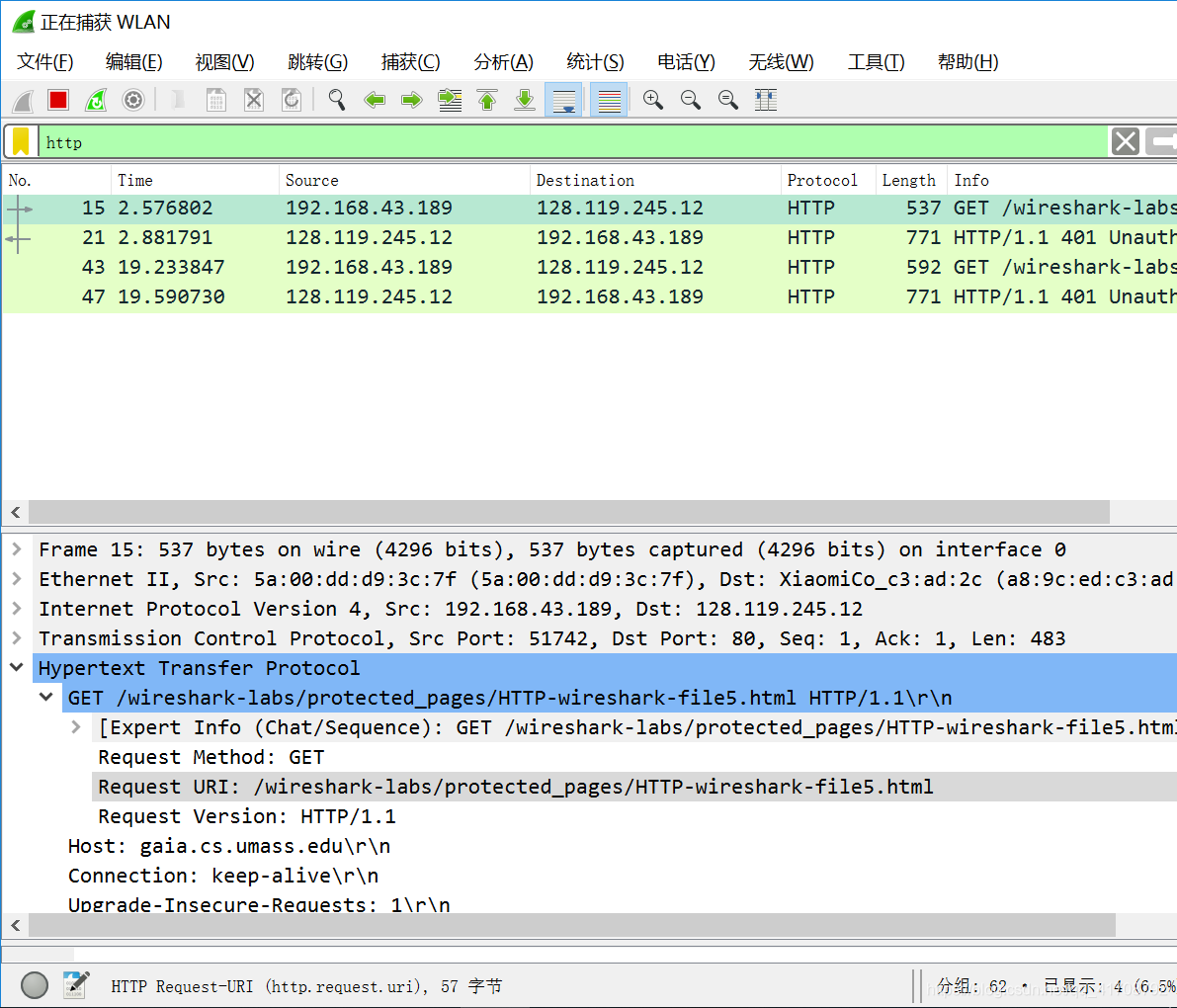Select Request Version: HTTP/1.1 line
This screenshot has width=1177, height=1008.
coord(247,816)
